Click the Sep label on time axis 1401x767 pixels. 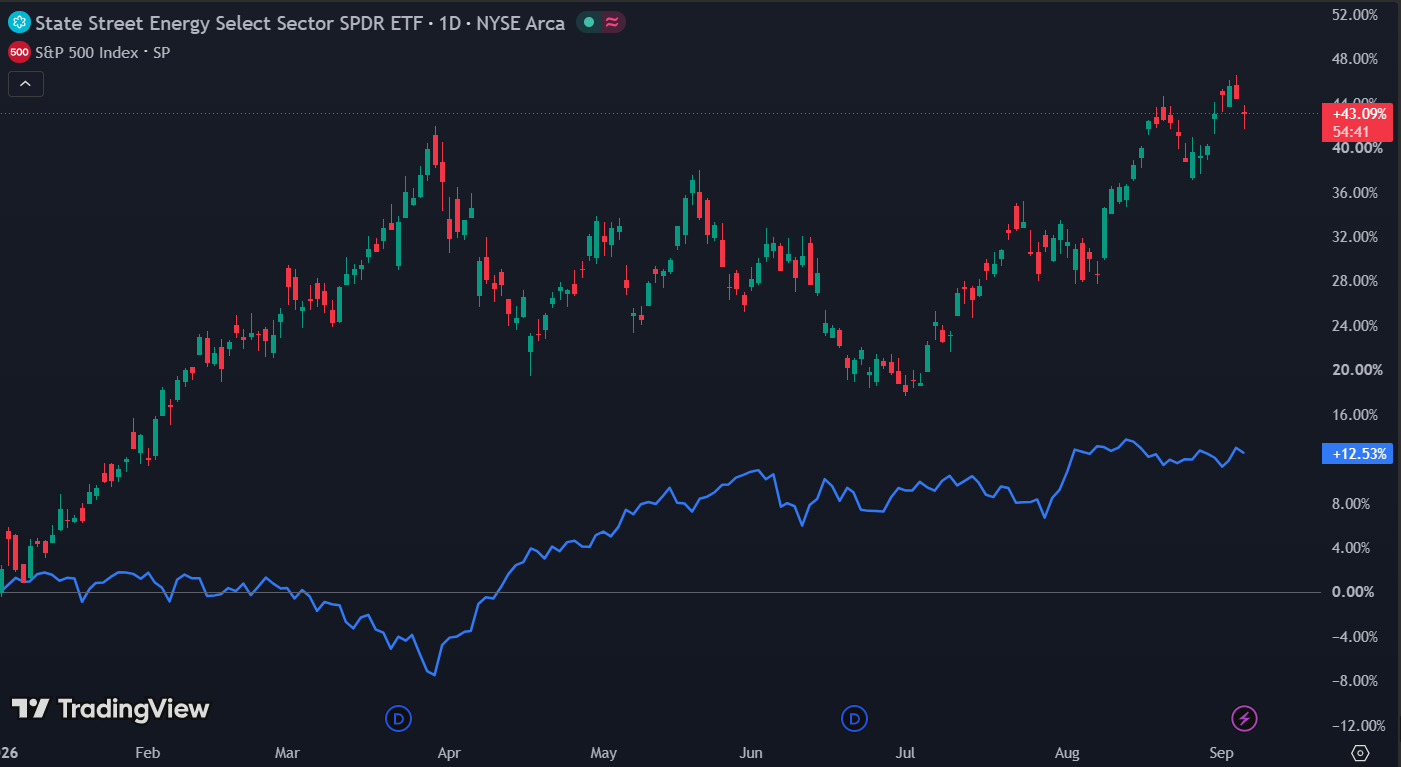(x=1222, y=752)
